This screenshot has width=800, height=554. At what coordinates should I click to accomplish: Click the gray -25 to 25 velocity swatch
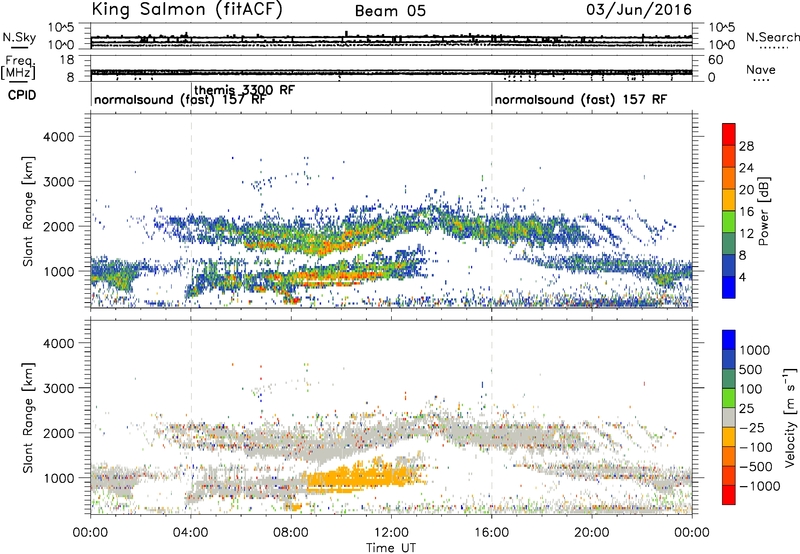[x=729, y=417]
